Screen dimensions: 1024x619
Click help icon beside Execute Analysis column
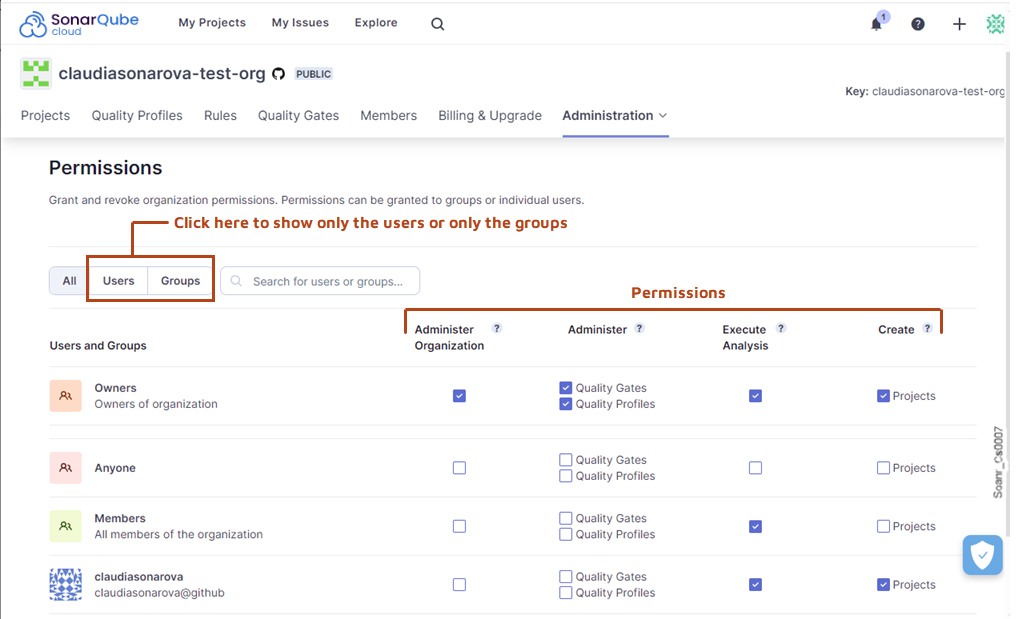[781, 328]
